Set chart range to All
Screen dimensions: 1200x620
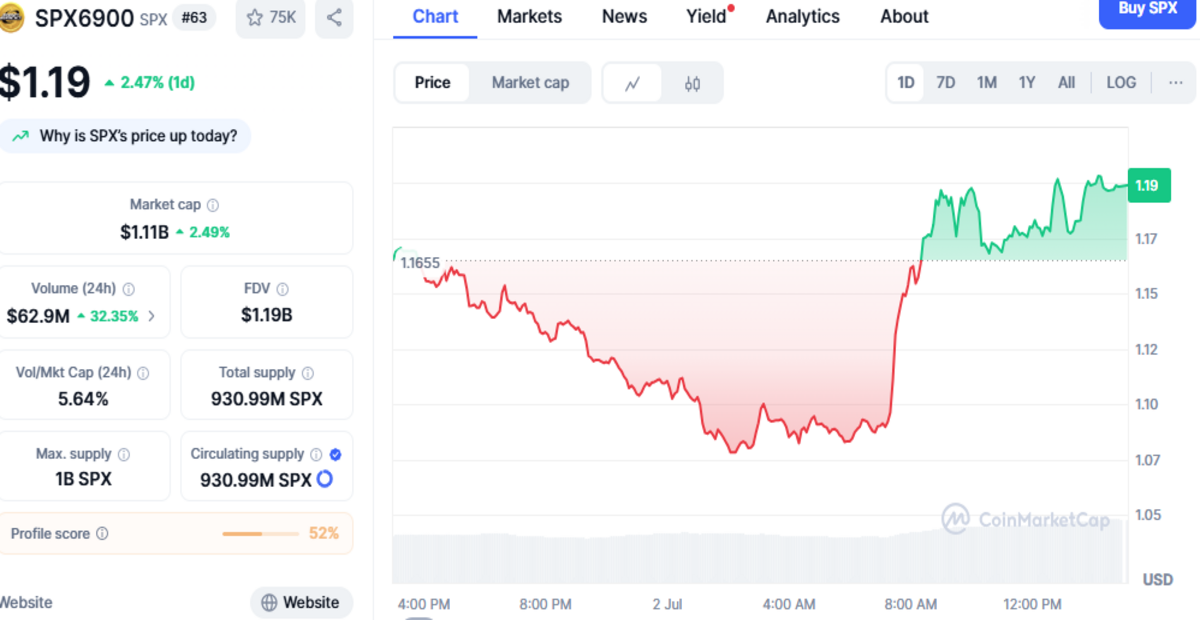coord(1067,83)
